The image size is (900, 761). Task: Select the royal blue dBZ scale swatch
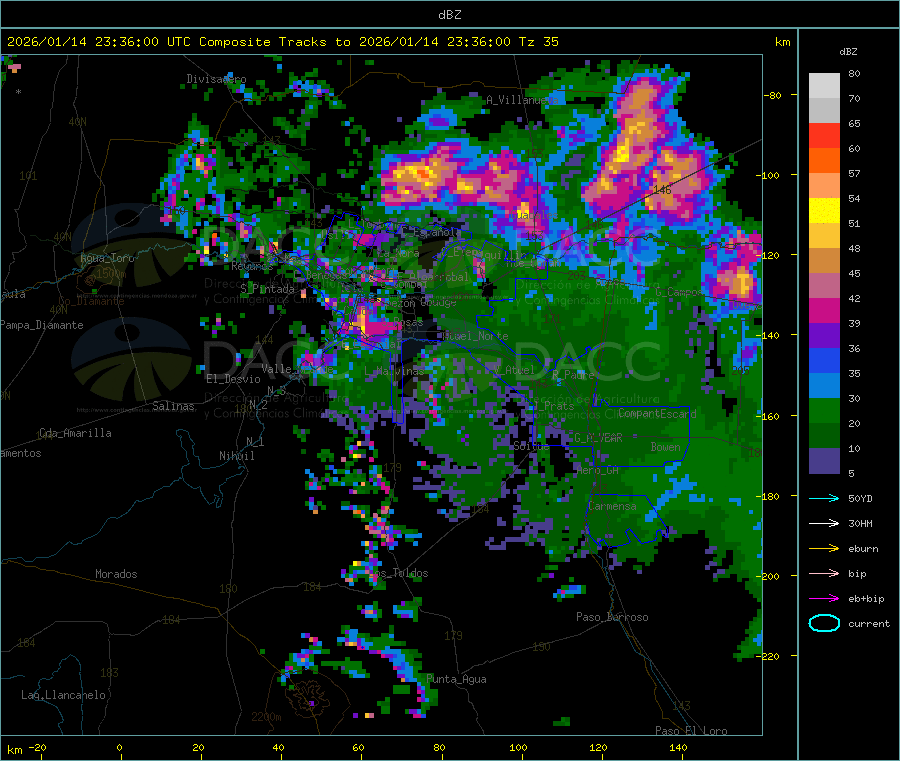824,360
